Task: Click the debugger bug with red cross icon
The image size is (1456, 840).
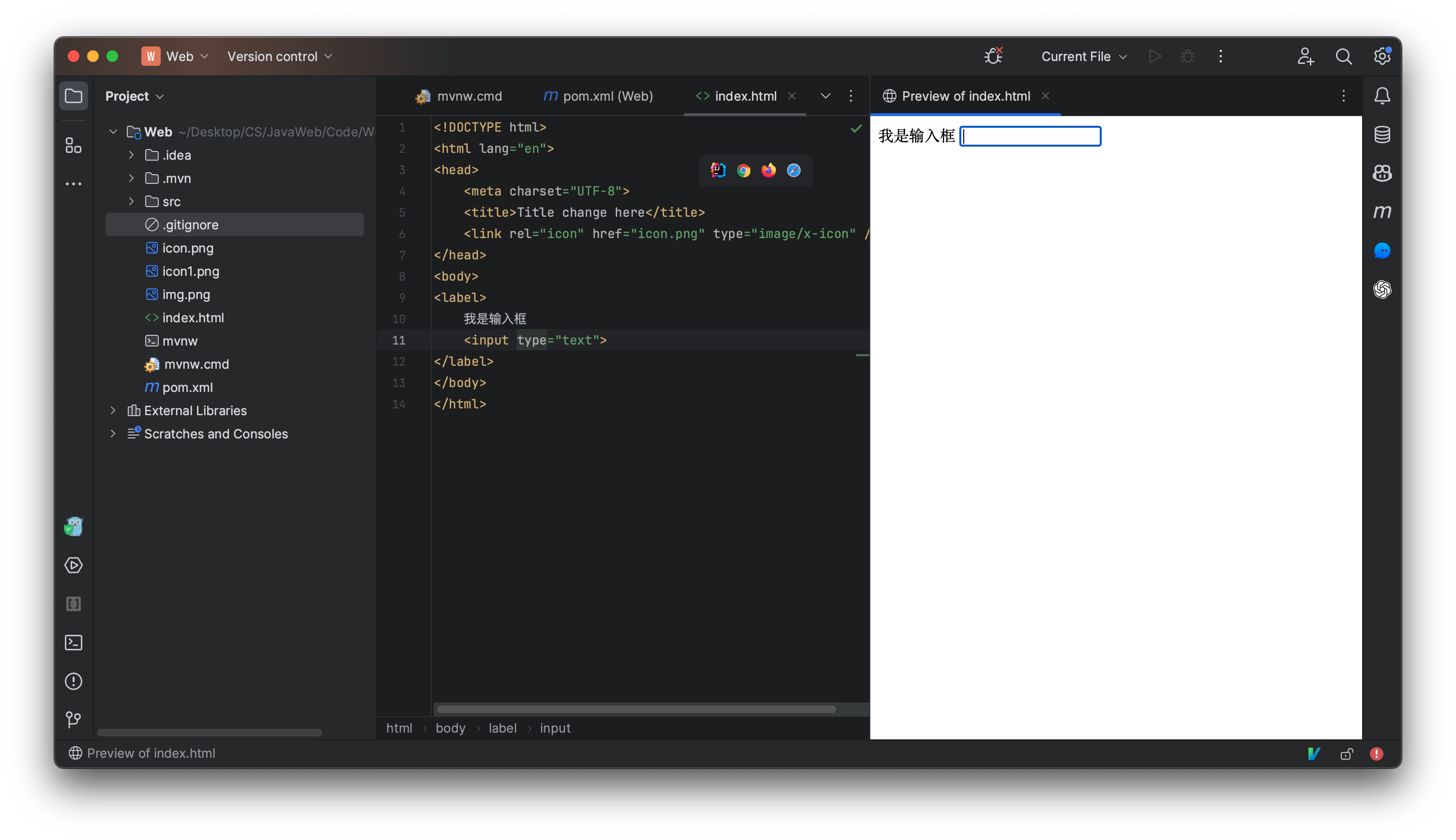Action: click(x=993, y=56)
